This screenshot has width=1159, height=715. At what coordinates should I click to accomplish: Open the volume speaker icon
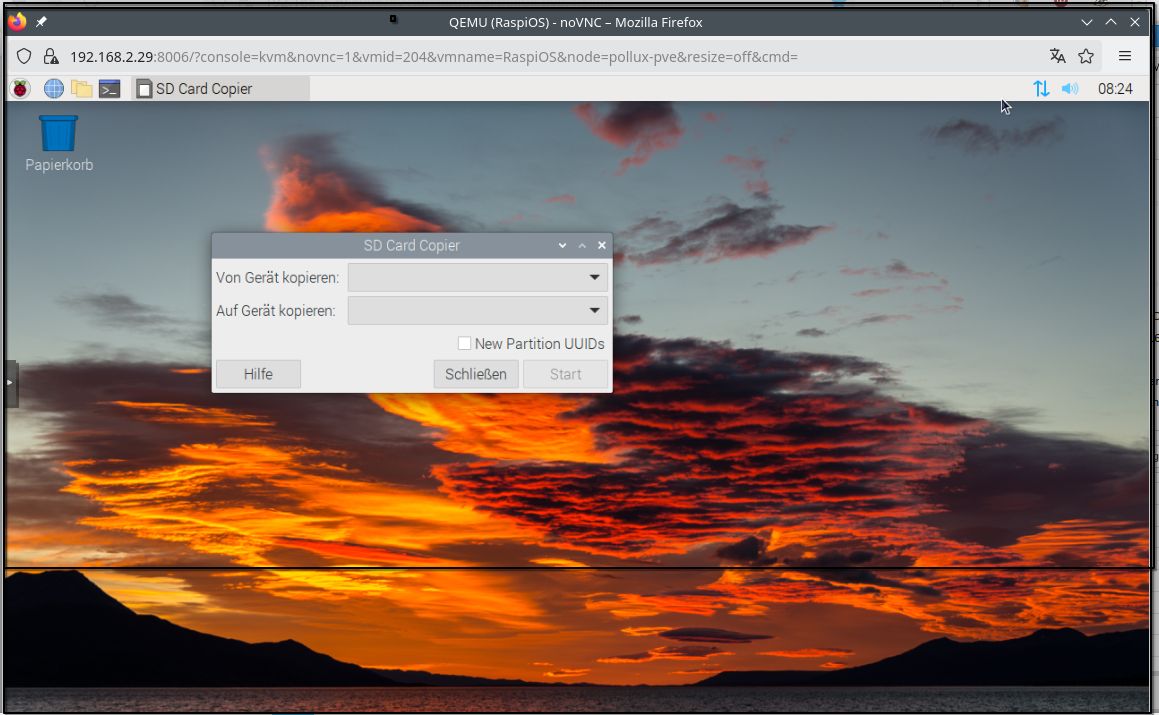click(1070, 88)
